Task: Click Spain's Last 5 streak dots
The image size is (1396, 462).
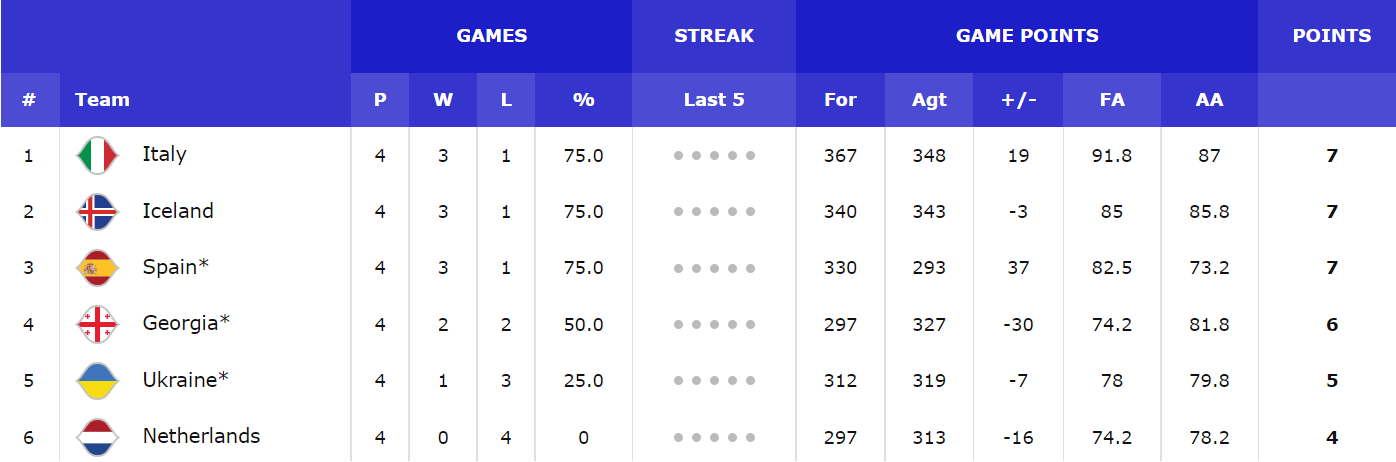Action: tap(714, 268)
